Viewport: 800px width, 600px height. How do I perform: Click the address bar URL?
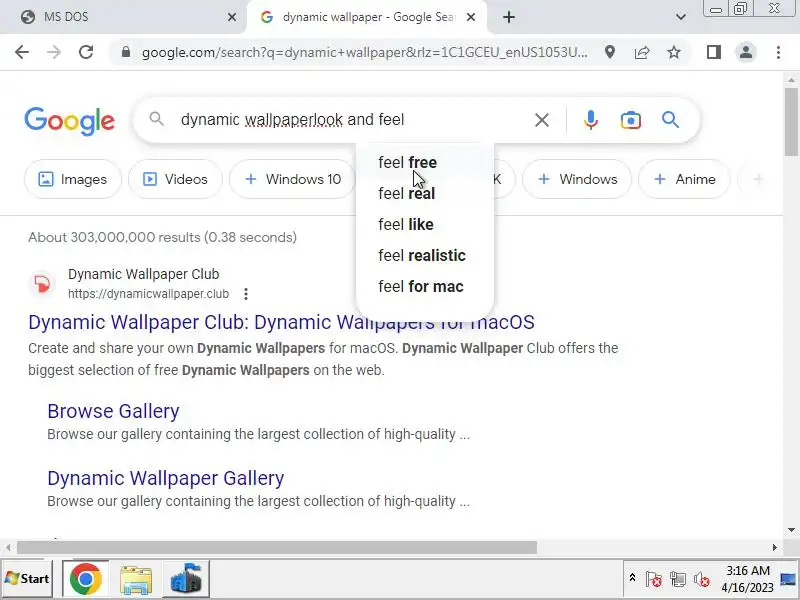point(364,52)
